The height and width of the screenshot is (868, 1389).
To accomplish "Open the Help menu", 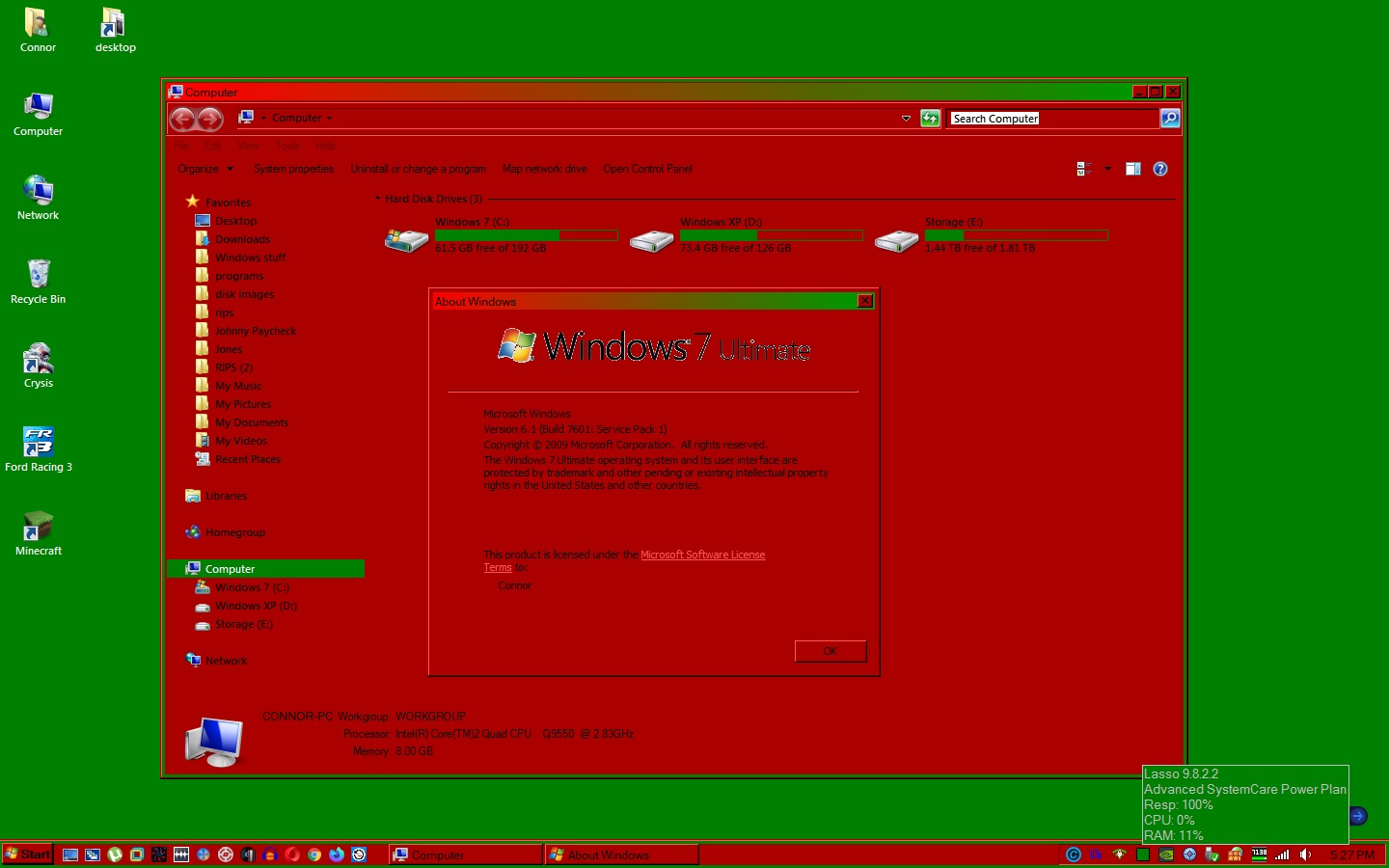I will pos(326,147).
